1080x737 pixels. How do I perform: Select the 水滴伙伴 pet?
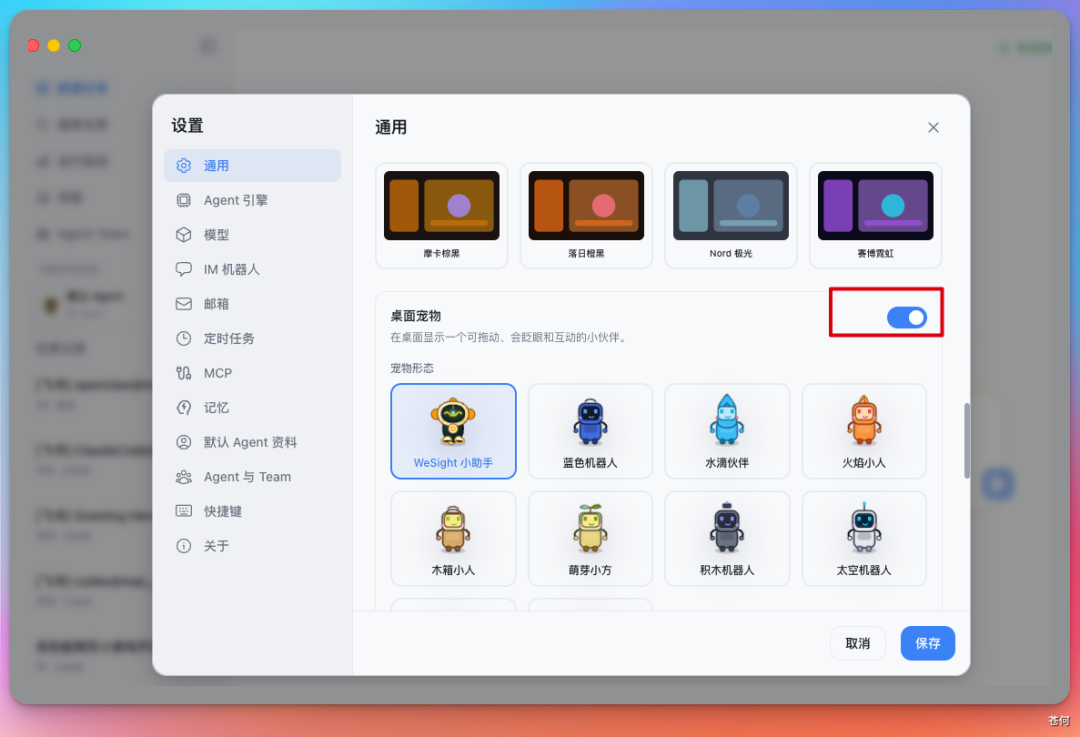tap(727, 431)
